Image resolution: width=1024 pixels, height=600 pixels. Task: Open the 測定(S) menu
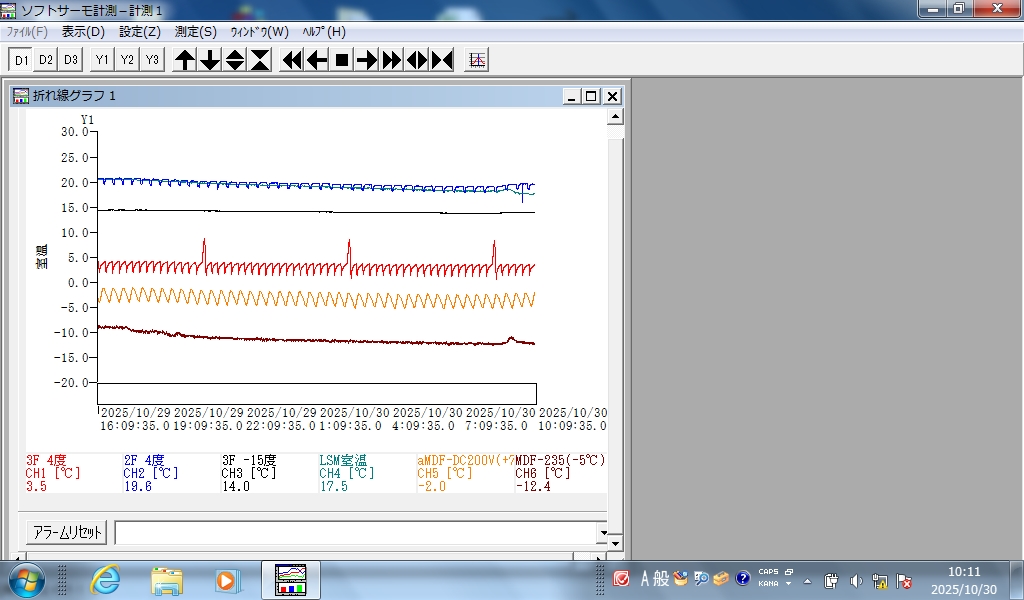click(195, 32)
